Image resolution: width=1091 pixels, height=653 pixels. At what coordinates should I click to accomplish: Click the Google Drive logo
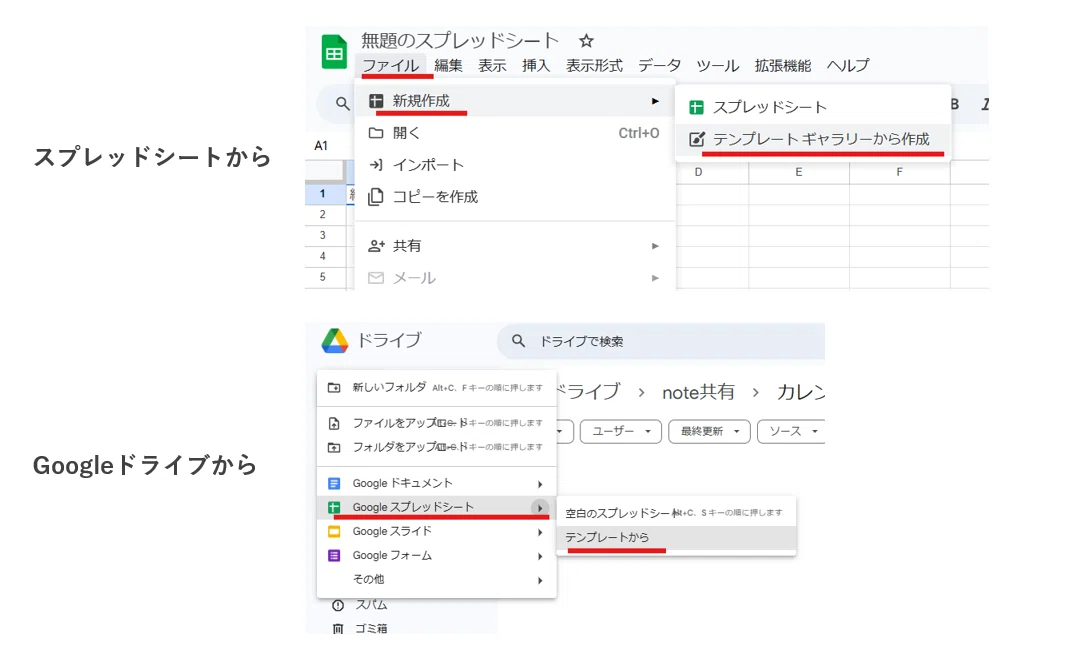pyautogui.click(x=335, y=340)
